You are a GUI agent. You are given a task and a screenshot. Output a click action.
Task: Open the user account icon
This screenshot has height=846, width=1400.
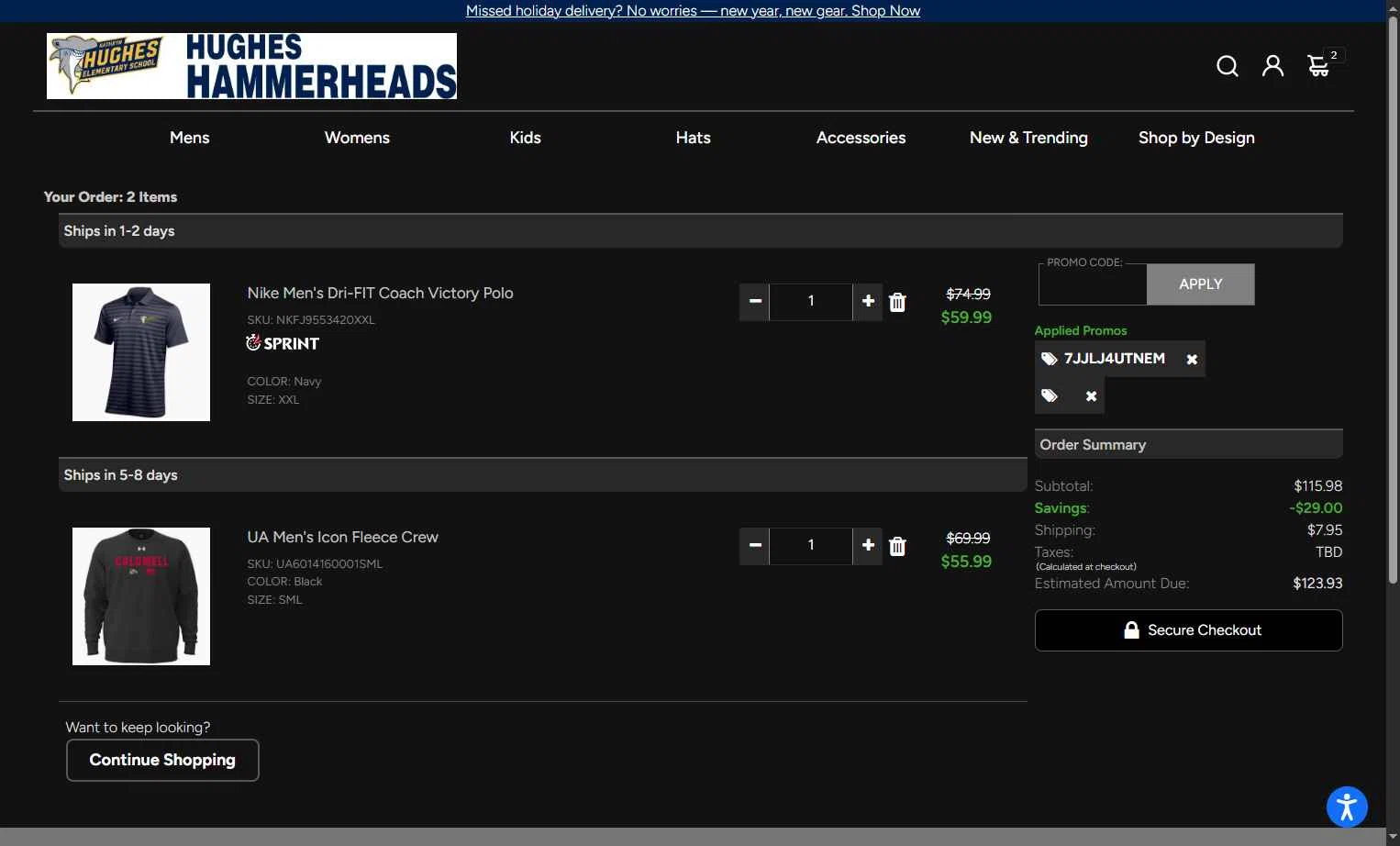pos(1272,66)
